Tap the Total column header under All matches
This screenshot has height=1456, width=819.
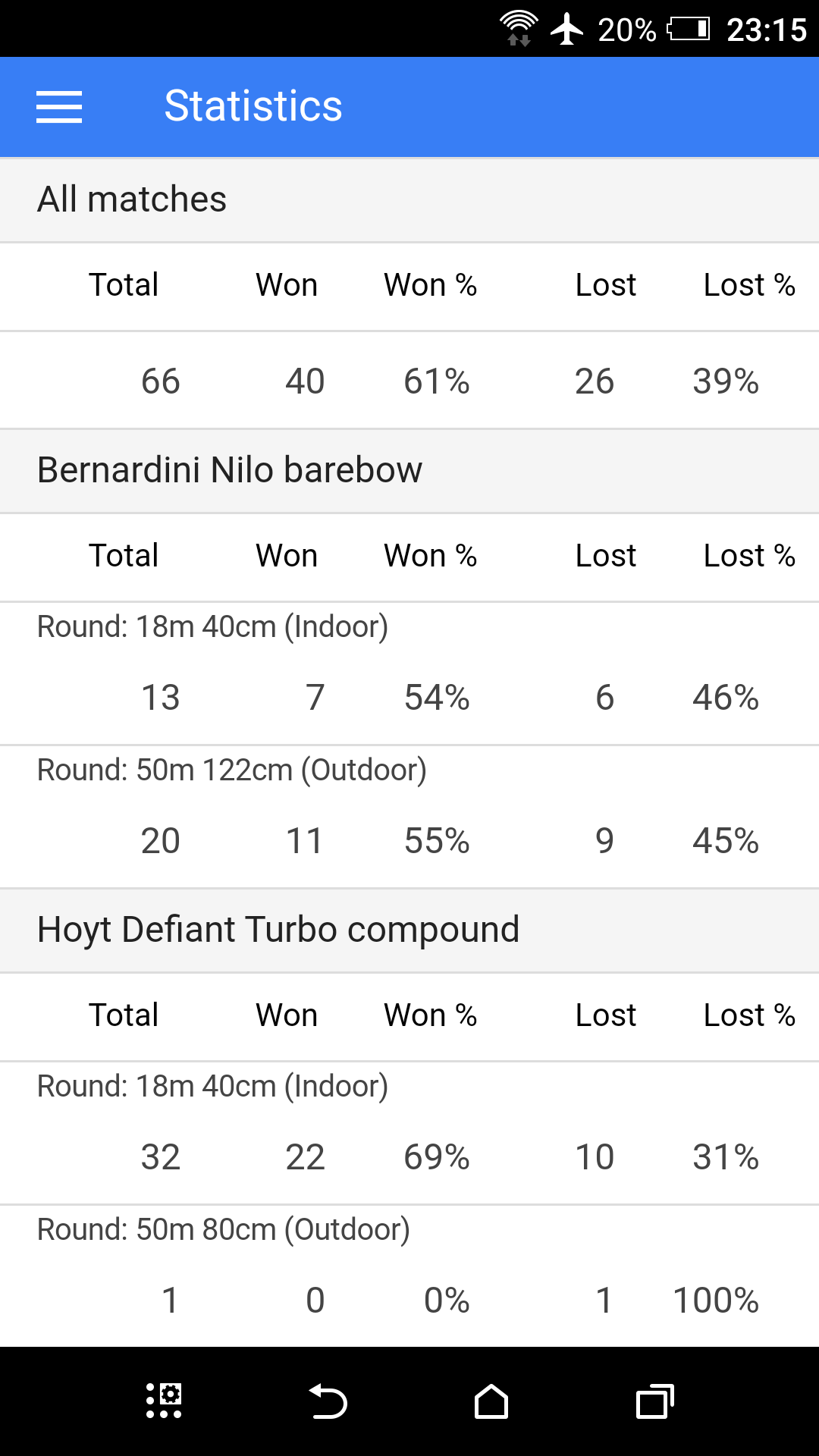click(124, 285)
